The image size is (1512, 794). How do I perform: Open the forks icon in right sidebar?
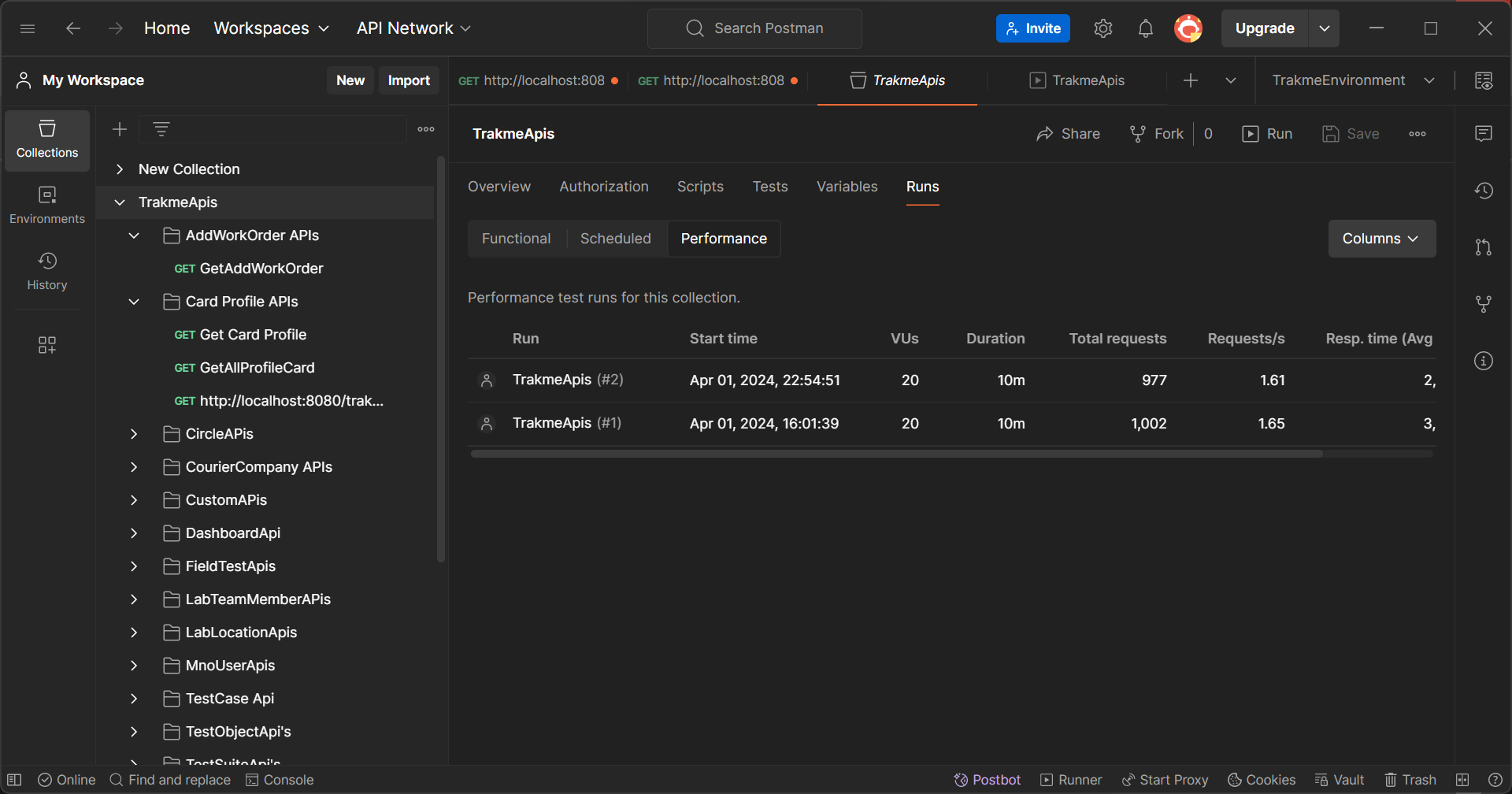coord(1484,304)
